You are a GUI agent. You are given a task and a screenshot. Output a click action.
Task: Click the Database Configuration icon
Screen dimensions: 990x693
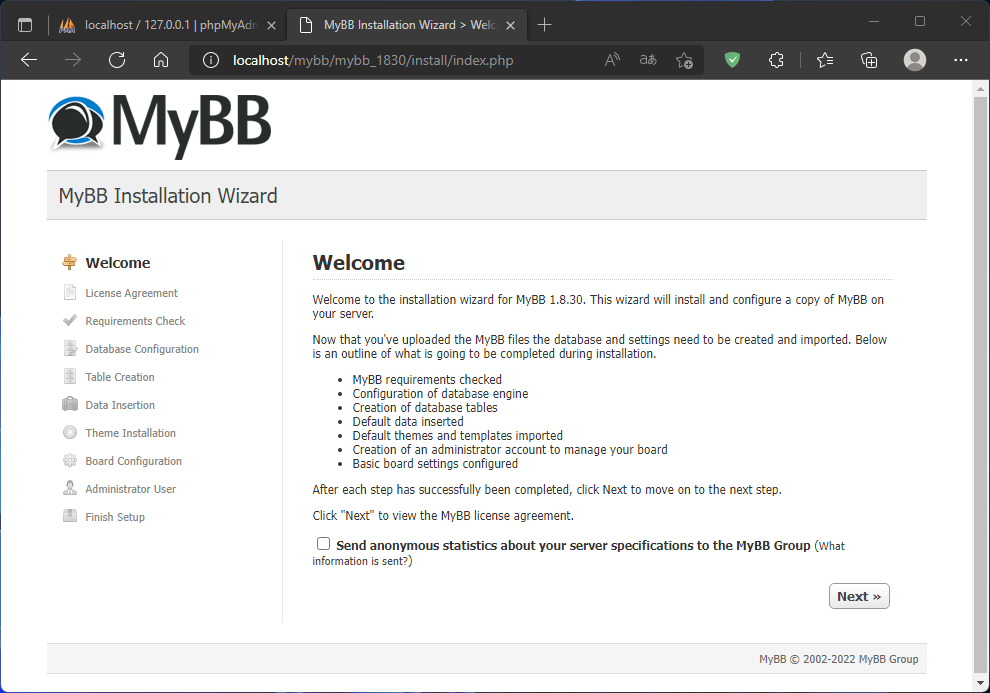coord(70,349)
